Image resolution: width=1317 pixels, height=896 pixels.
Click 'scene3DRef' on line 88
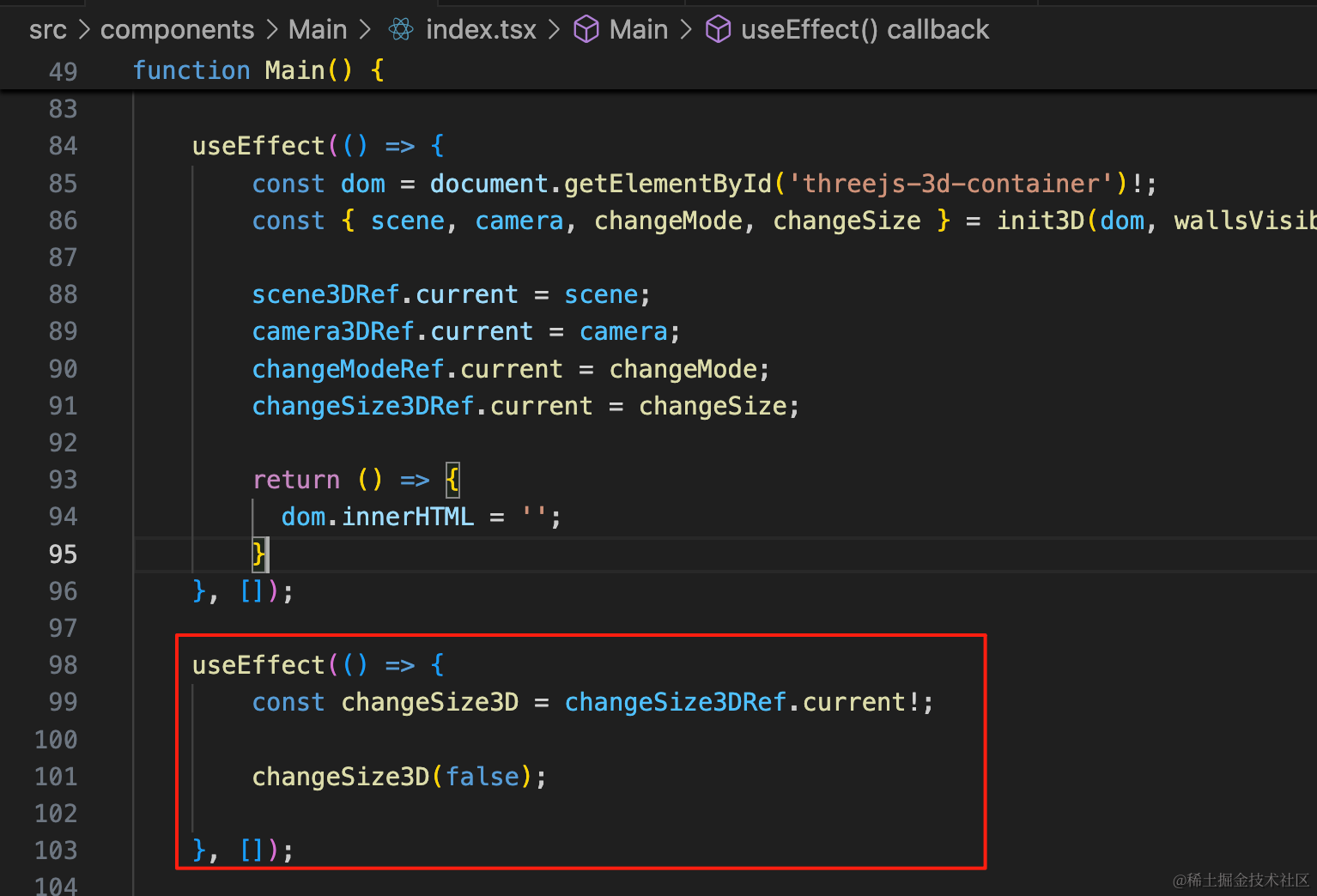coord(325,294)
